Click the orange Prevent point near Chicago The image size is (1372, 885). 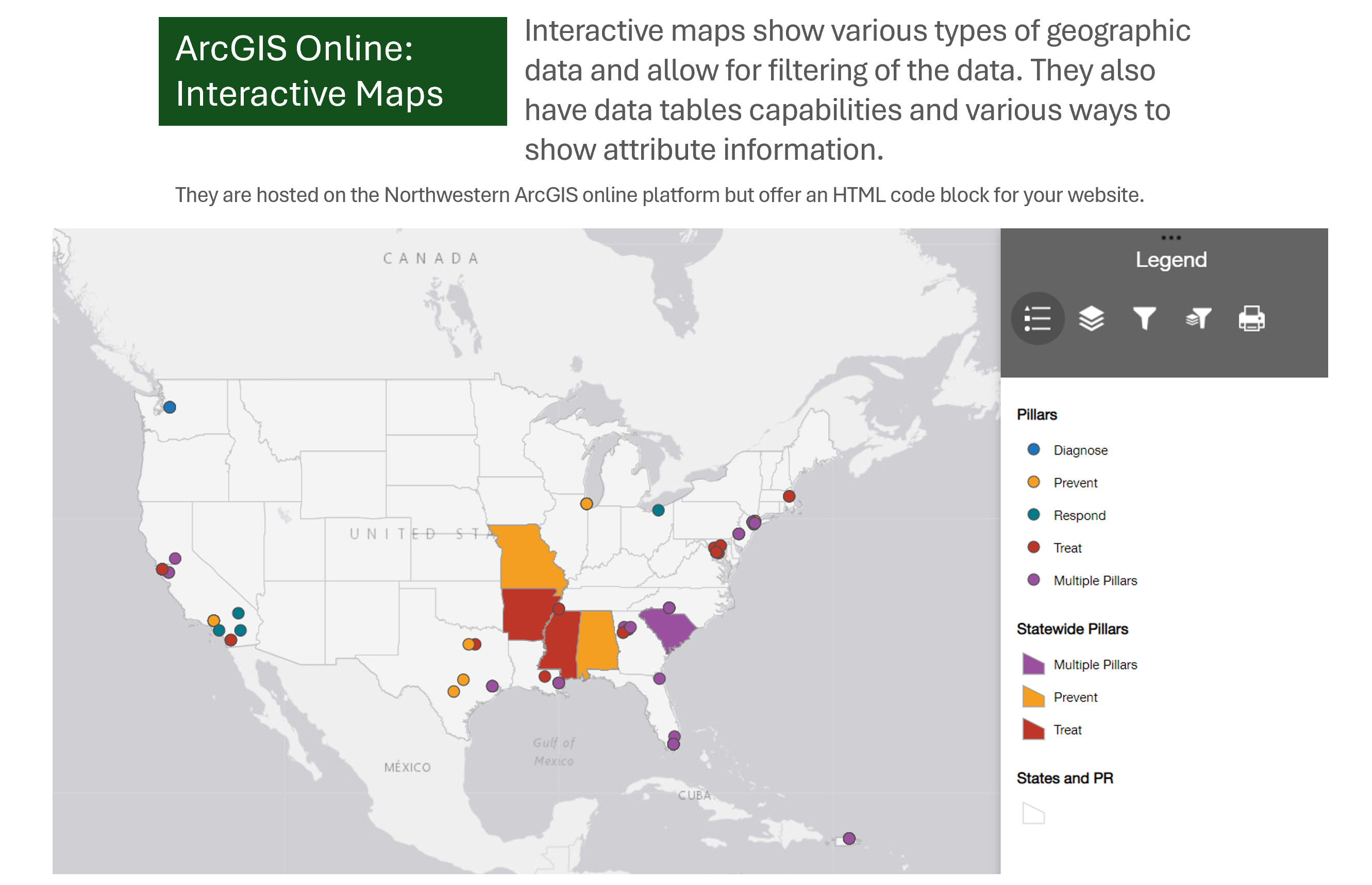click(586, 504)
